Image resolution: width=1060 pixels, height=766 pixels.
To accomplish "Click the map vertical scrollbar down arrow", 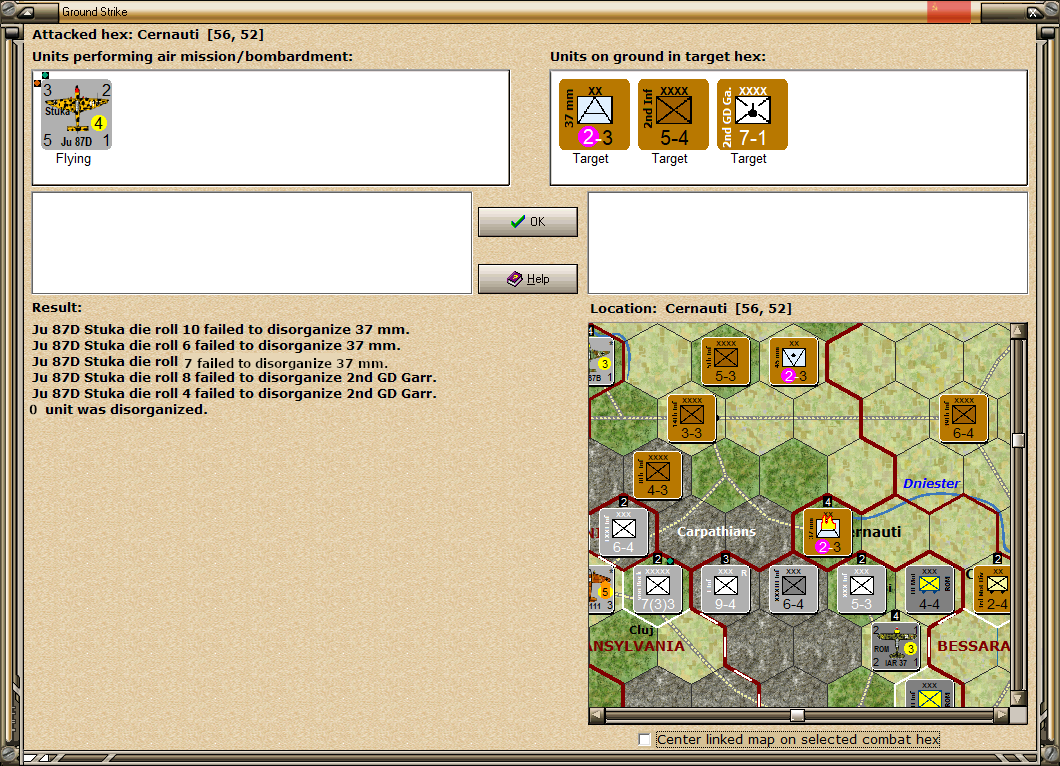I will [x=1018, y=698].
